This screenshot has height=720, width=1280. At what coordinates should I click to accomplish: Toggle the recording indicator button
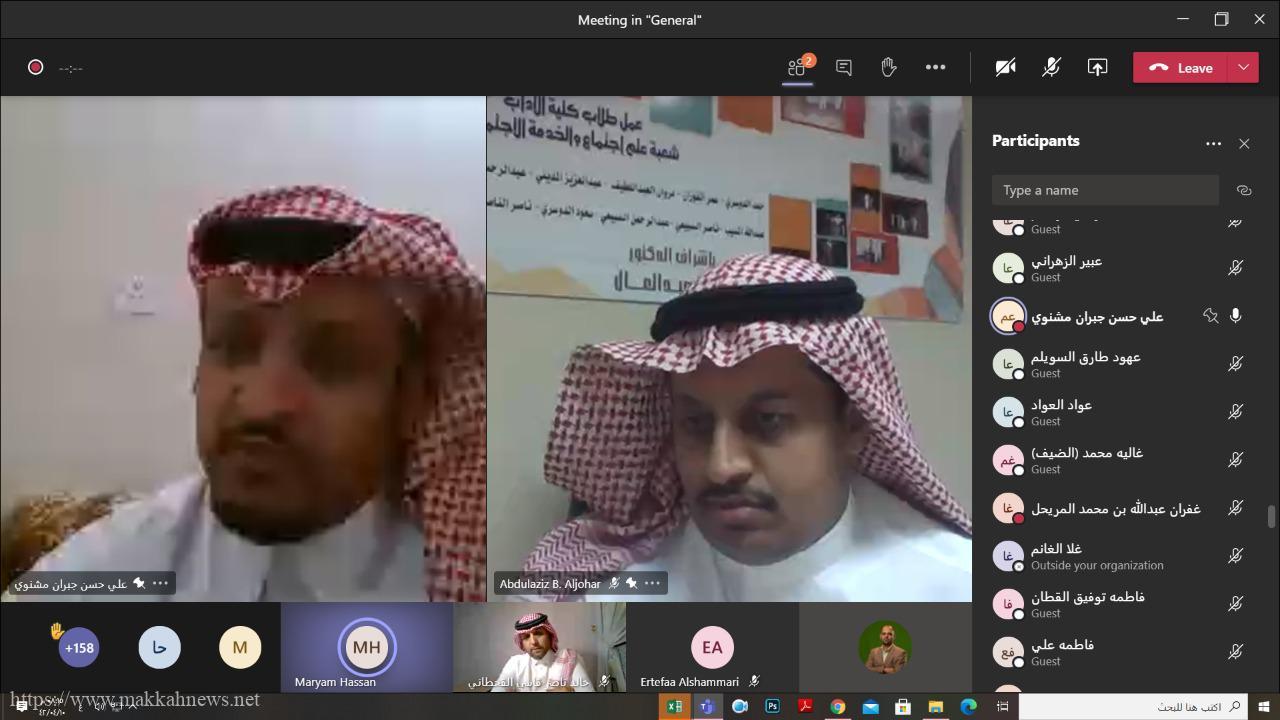pos(36,67)
